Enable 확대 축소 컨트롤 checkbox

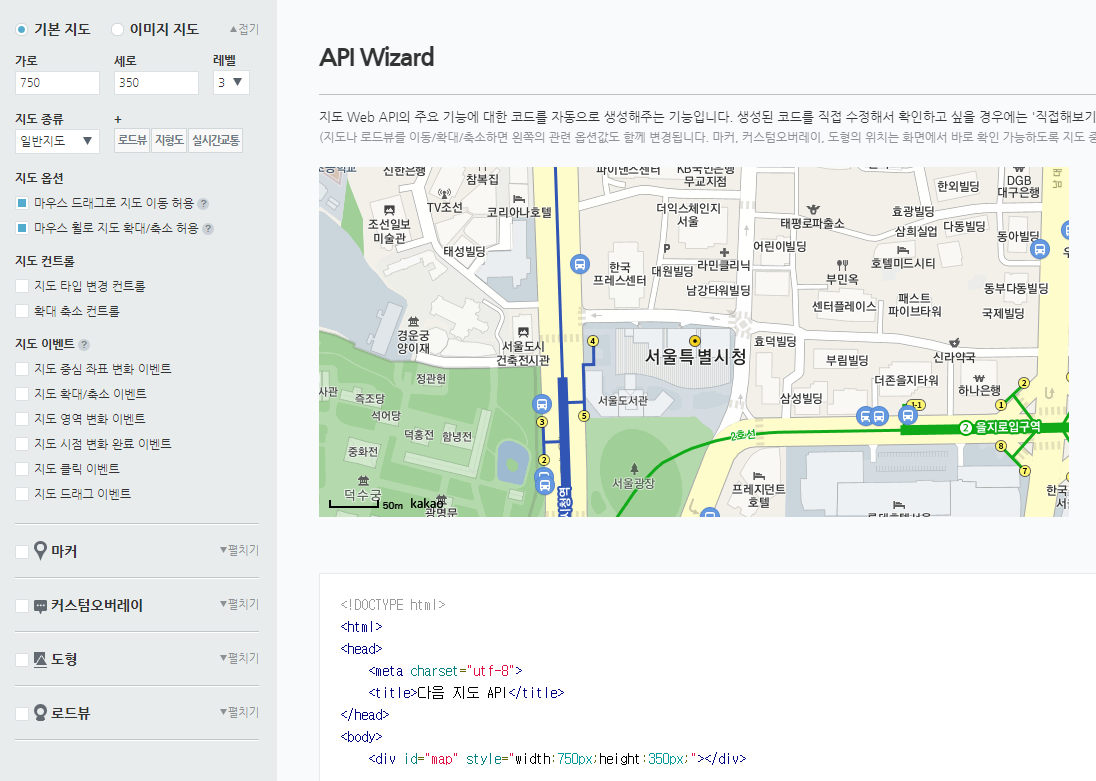pos(22,311)
